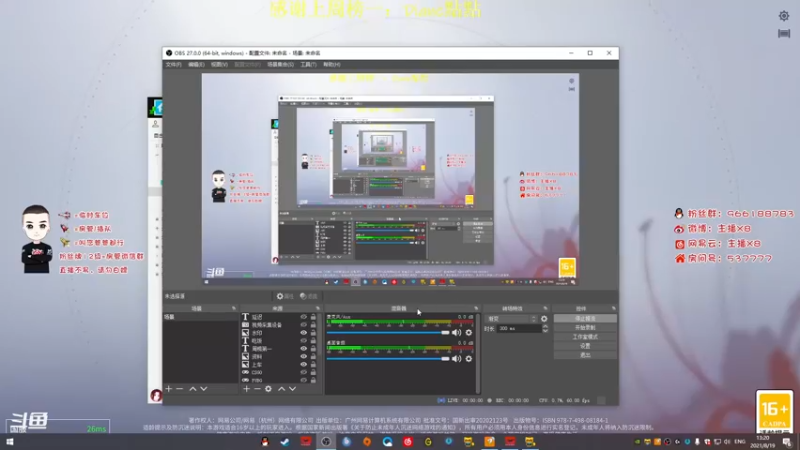
Task: Adjust the 桌面音频 volume slider
Action: pyautogui.click(x=388, y=359)
